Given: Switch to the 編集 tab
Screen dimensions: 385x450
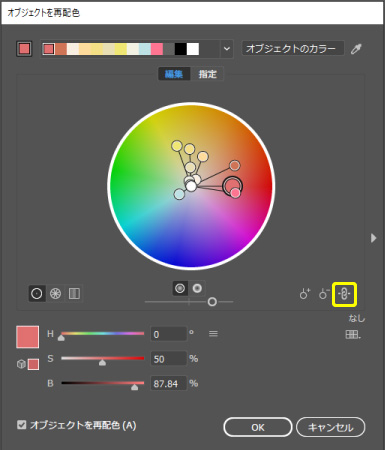Looking at the screenshot, I should pyautogui.click(x=174, y=74).
